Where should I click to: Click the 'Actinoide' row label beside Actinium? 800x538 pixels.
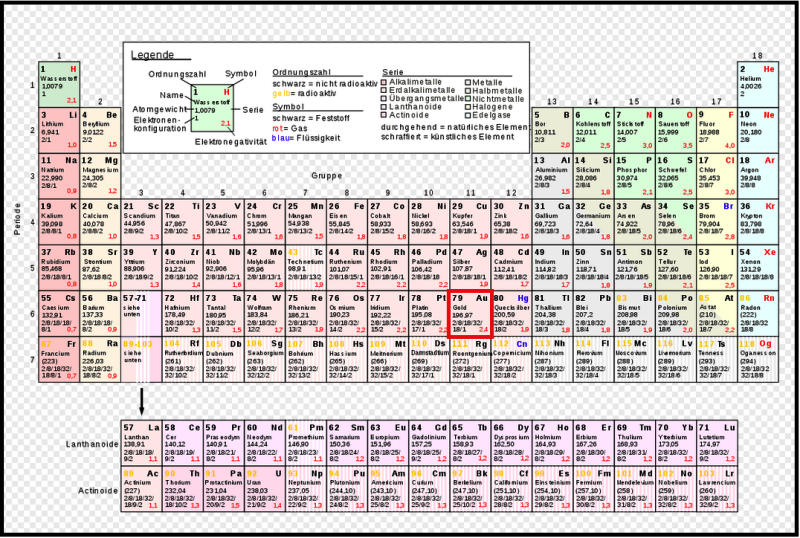(98, 491)
